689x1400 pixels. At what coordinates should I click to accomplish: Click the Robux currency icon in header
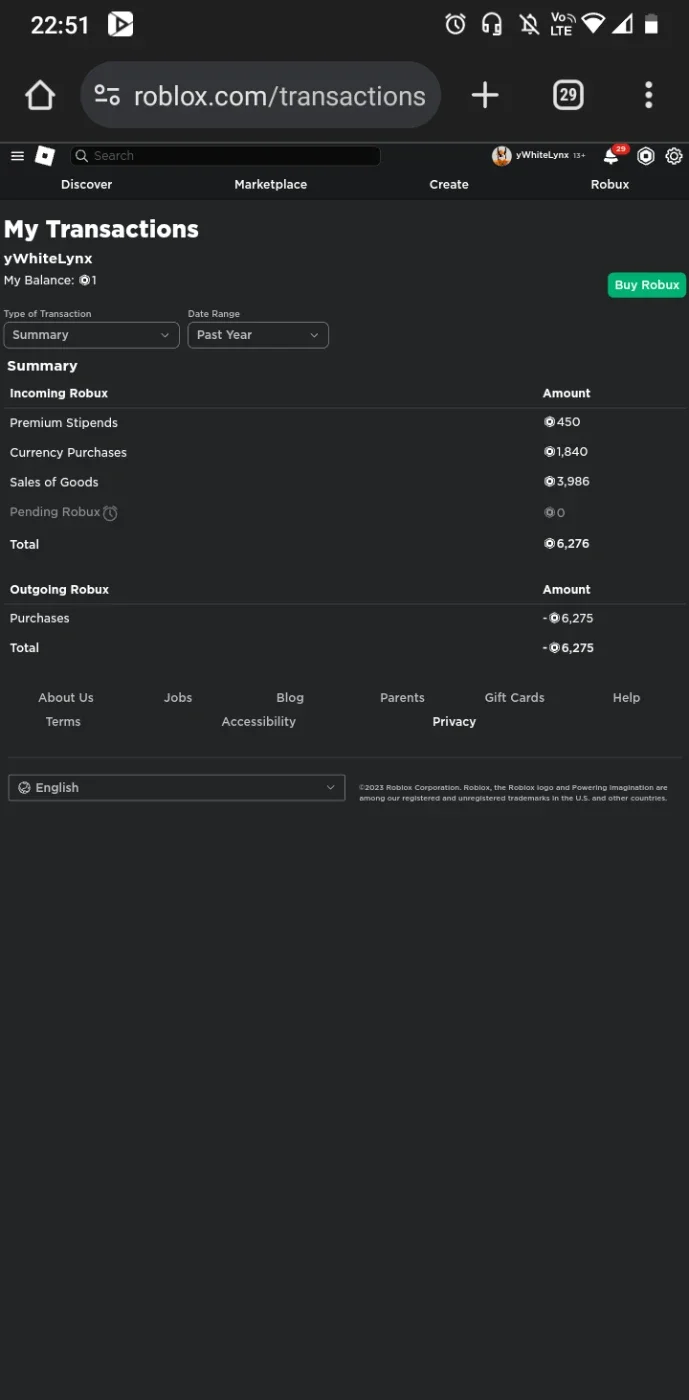pyautogui.click(x=646, y=156)
